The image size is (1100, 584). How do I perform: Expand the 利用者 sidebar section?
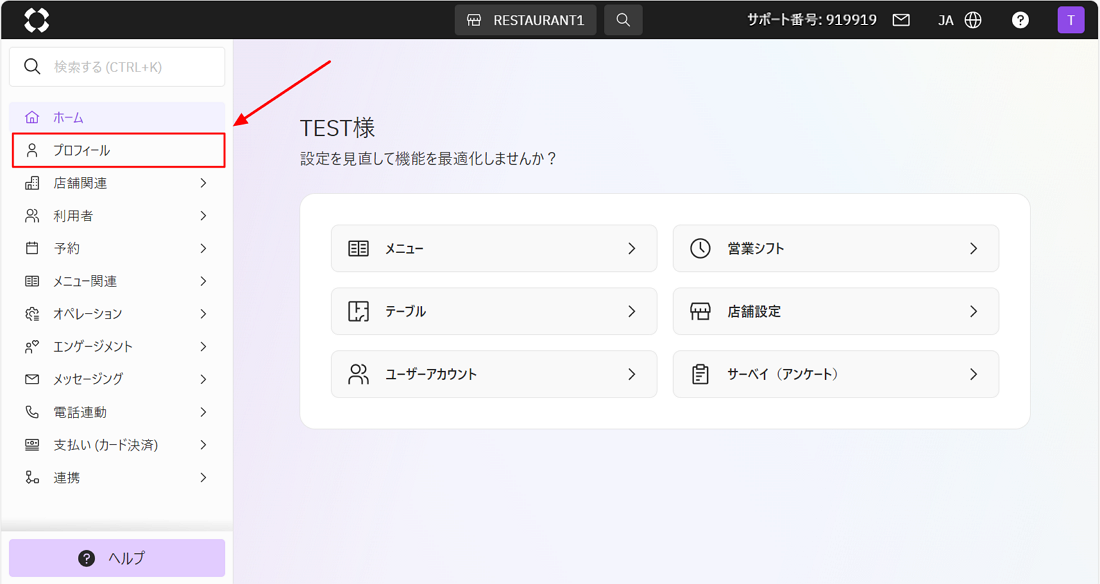[117, 216]
